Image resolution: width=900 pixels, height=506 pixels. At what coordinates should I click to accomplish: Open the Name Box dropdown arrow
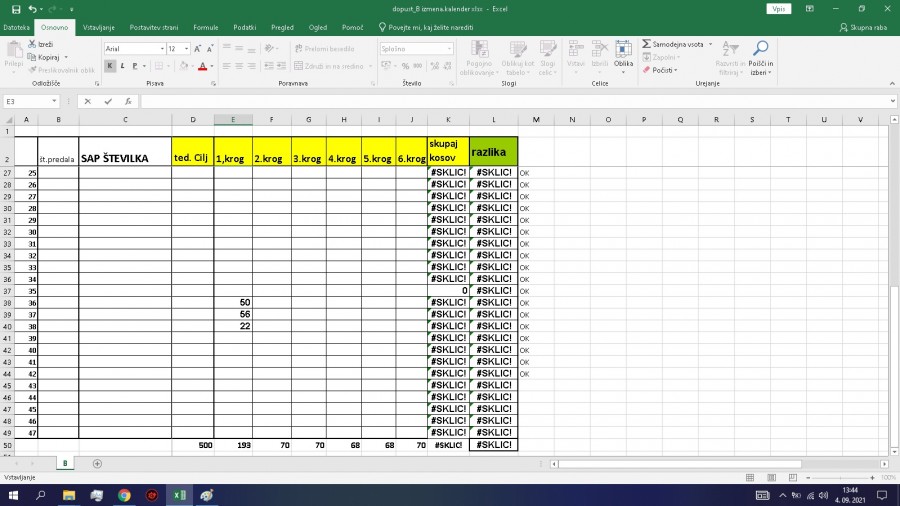pyautogui.click(x=54, y=101)
